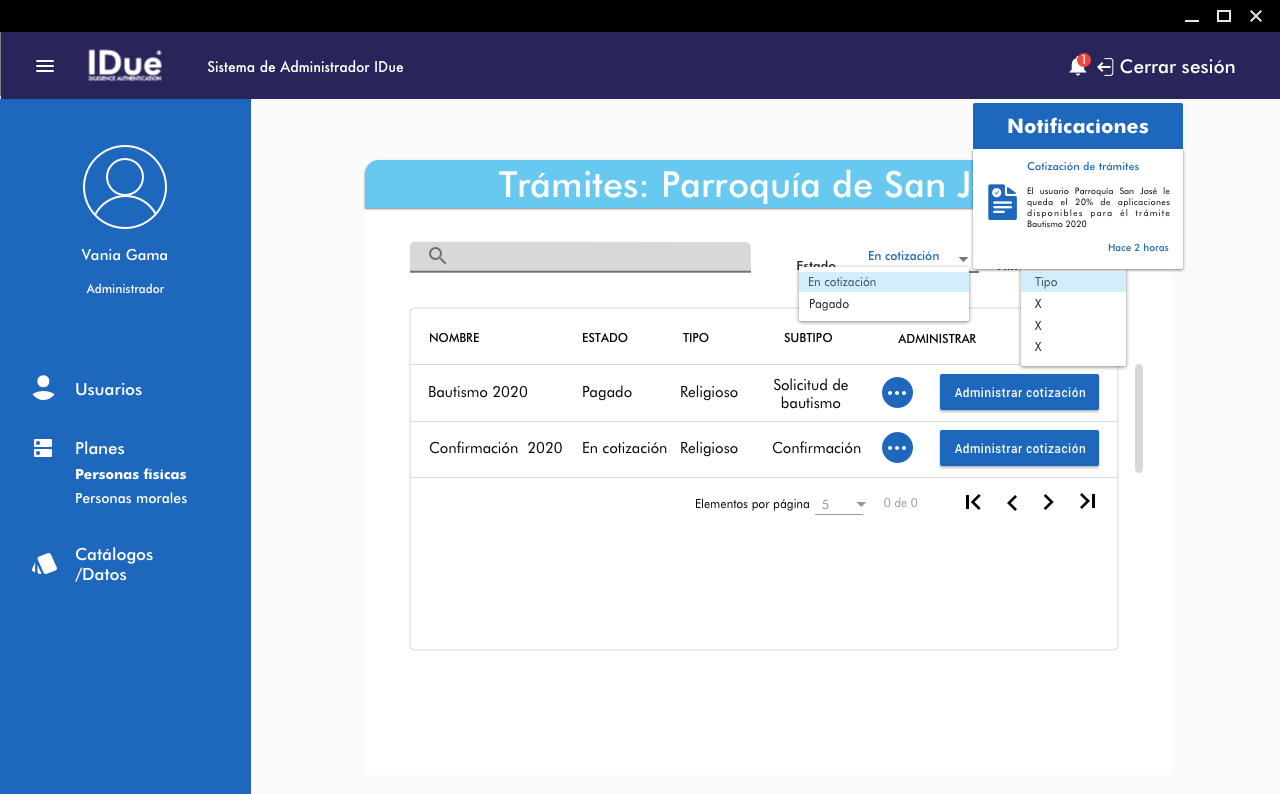The width and height of the screenshot is (1280, 794).
Task: Open Usuarios in the sidebar
Action: 108,390
